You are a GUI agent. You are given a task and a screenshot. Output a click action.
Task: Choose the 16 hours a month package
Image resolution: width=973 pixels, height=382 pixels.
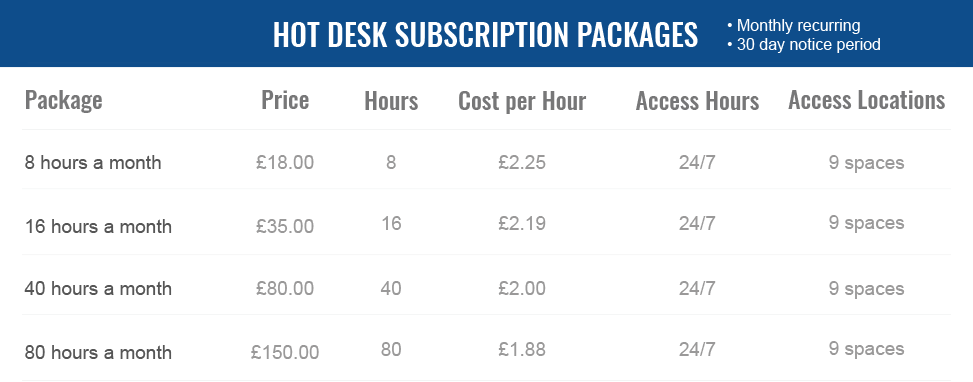tap(98, 226)
